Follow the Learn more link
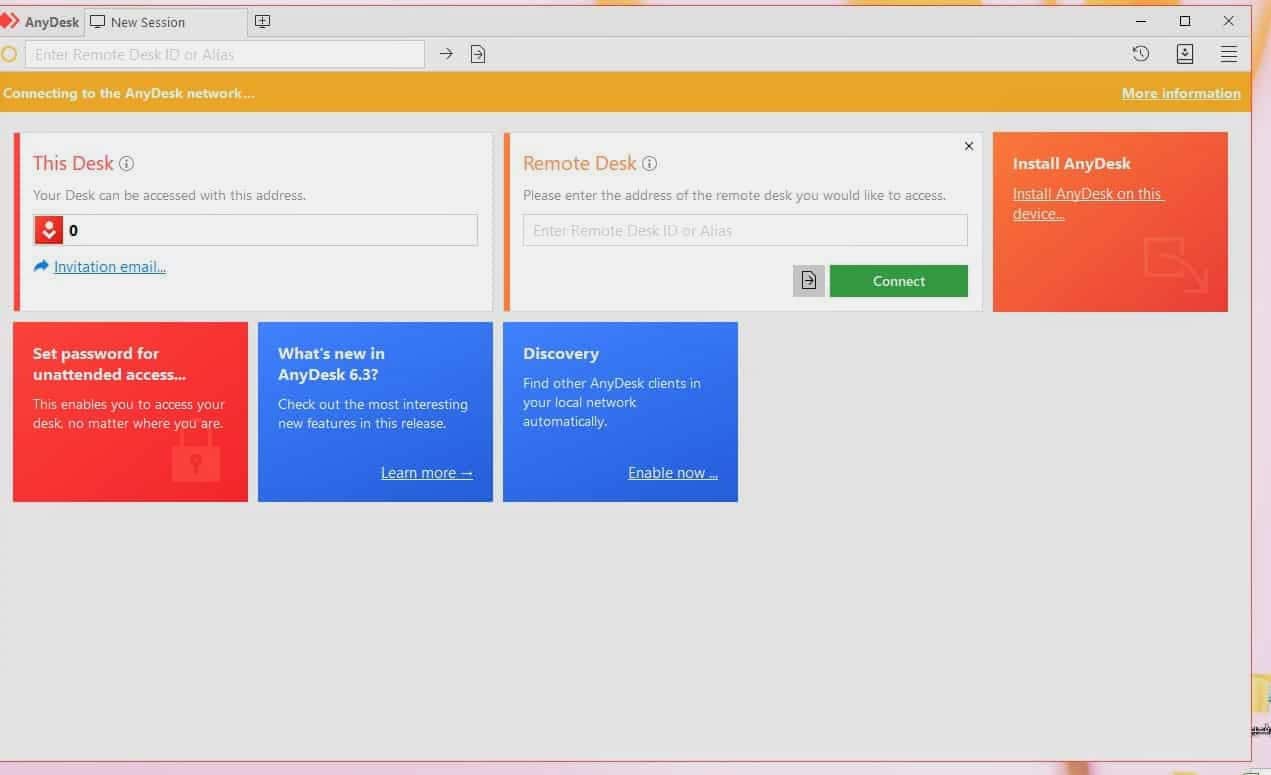 (426, 473)
